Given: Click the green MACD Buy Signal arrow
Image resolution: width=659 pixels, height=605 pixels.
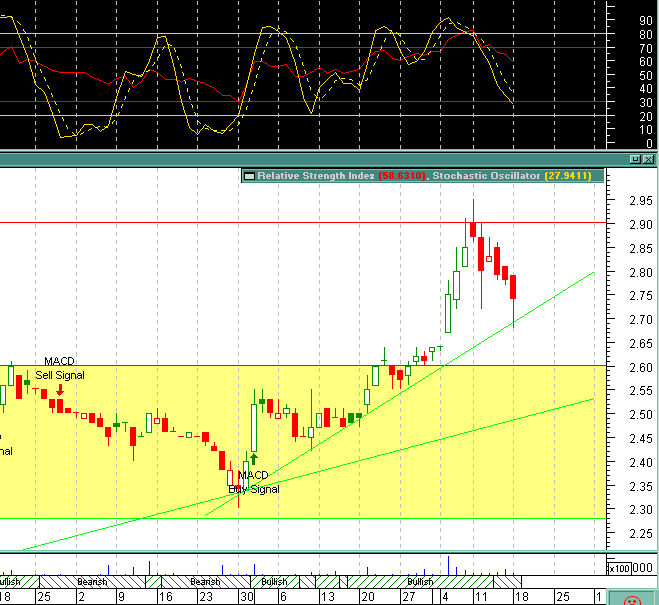Looking at the screenshot, I should [x=253, y=460].
